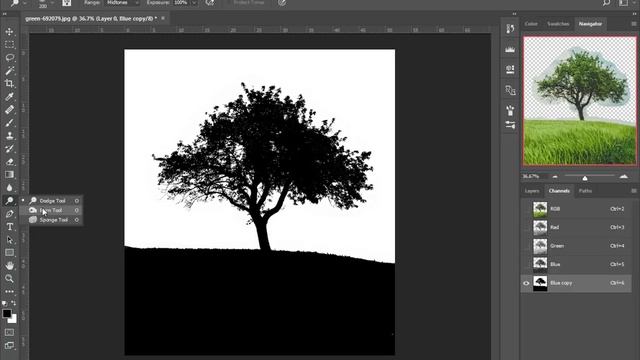Open the foreground color swatch
Image resolution: width=640 pixels, height=360 pixels.
[7, 313]
